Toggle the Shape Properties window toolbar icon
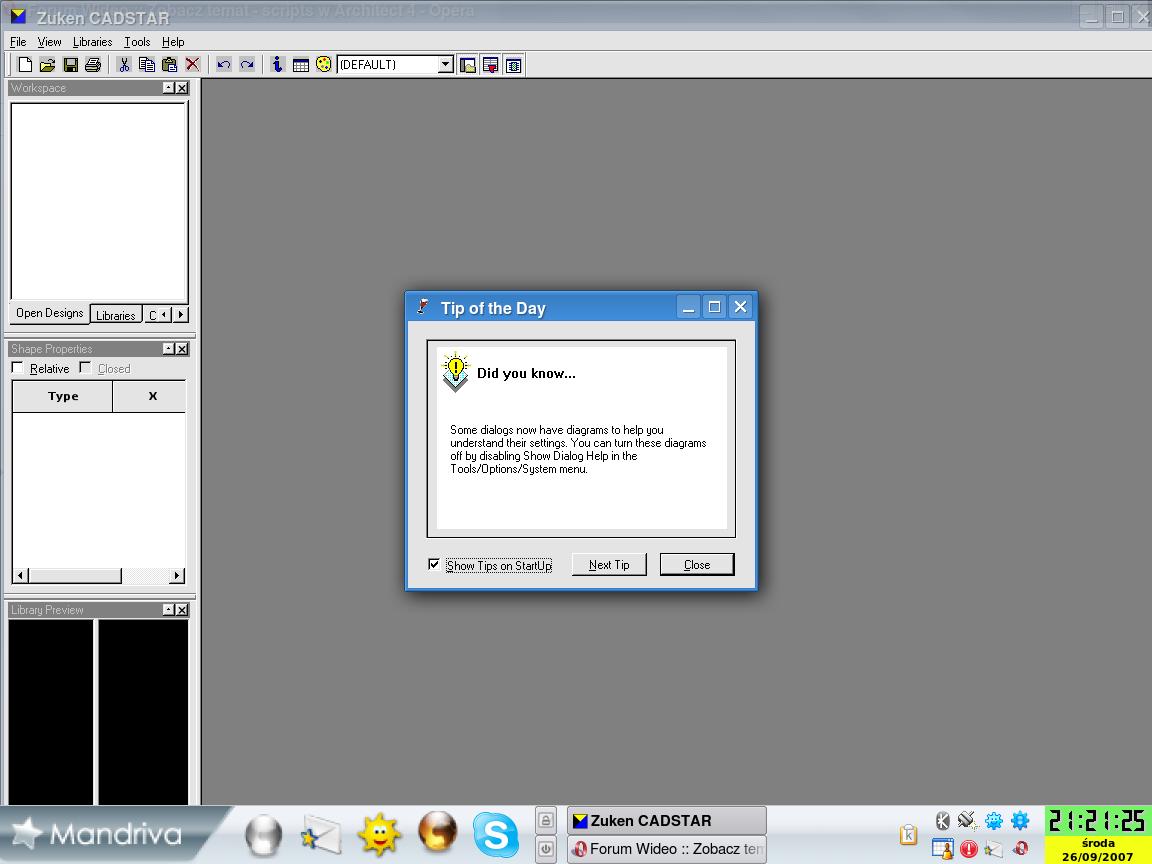Screen dimensions: 1152x864 coord(491,65)
